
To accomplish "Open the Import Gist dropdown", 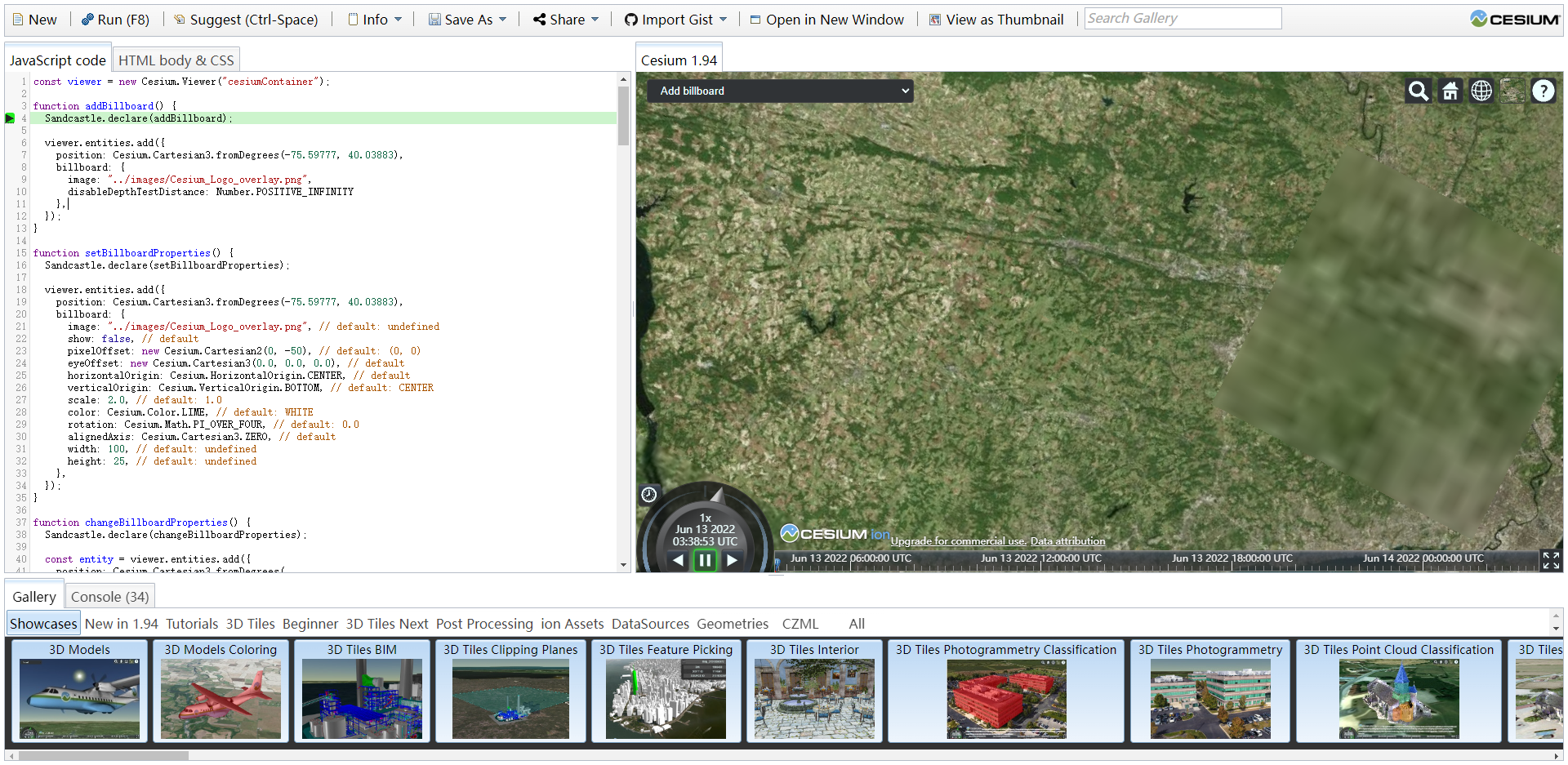I will (x=675, y=20).
